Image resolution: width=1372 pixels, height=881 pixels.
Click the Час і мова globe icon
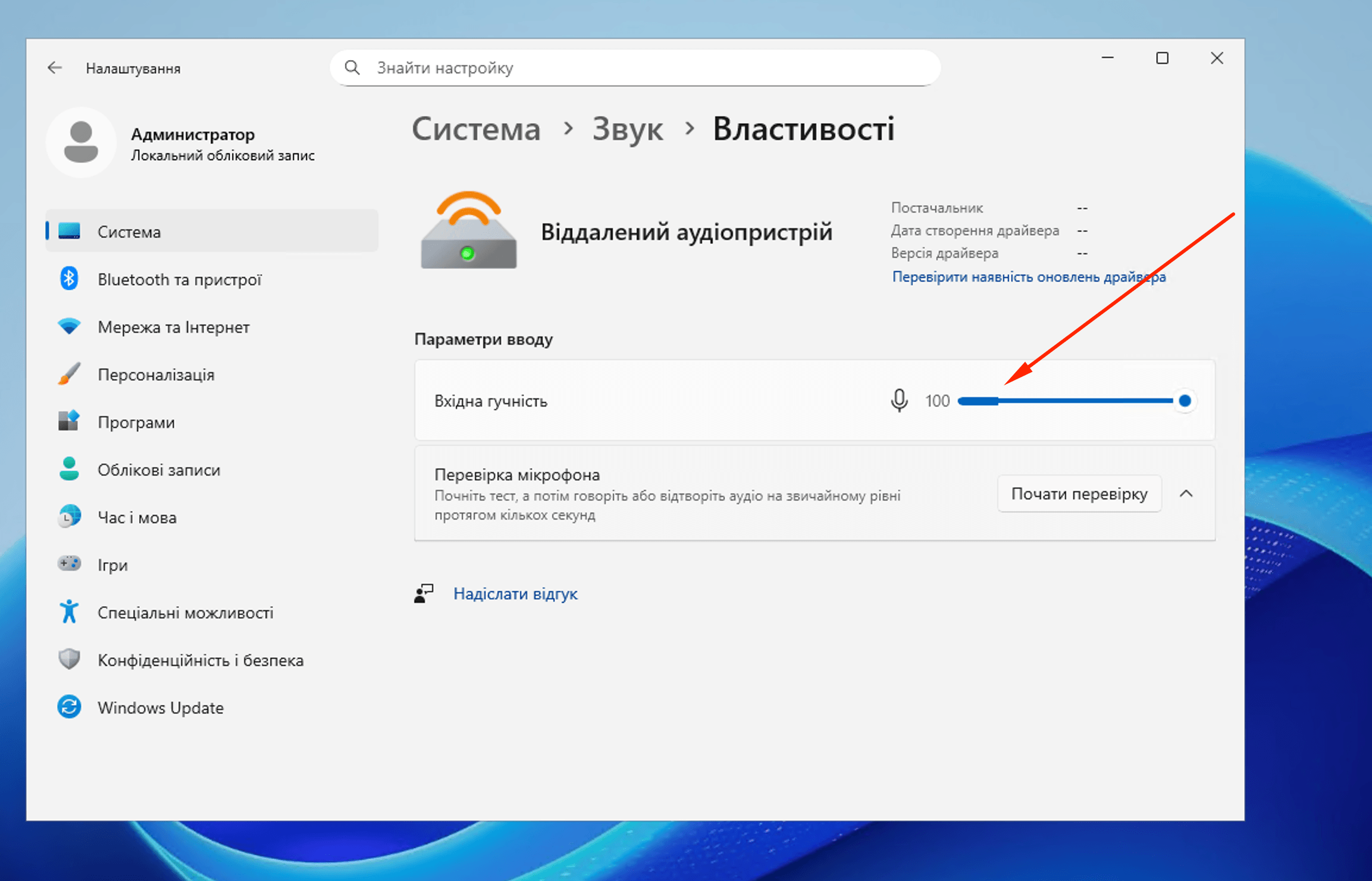point(69,517)
